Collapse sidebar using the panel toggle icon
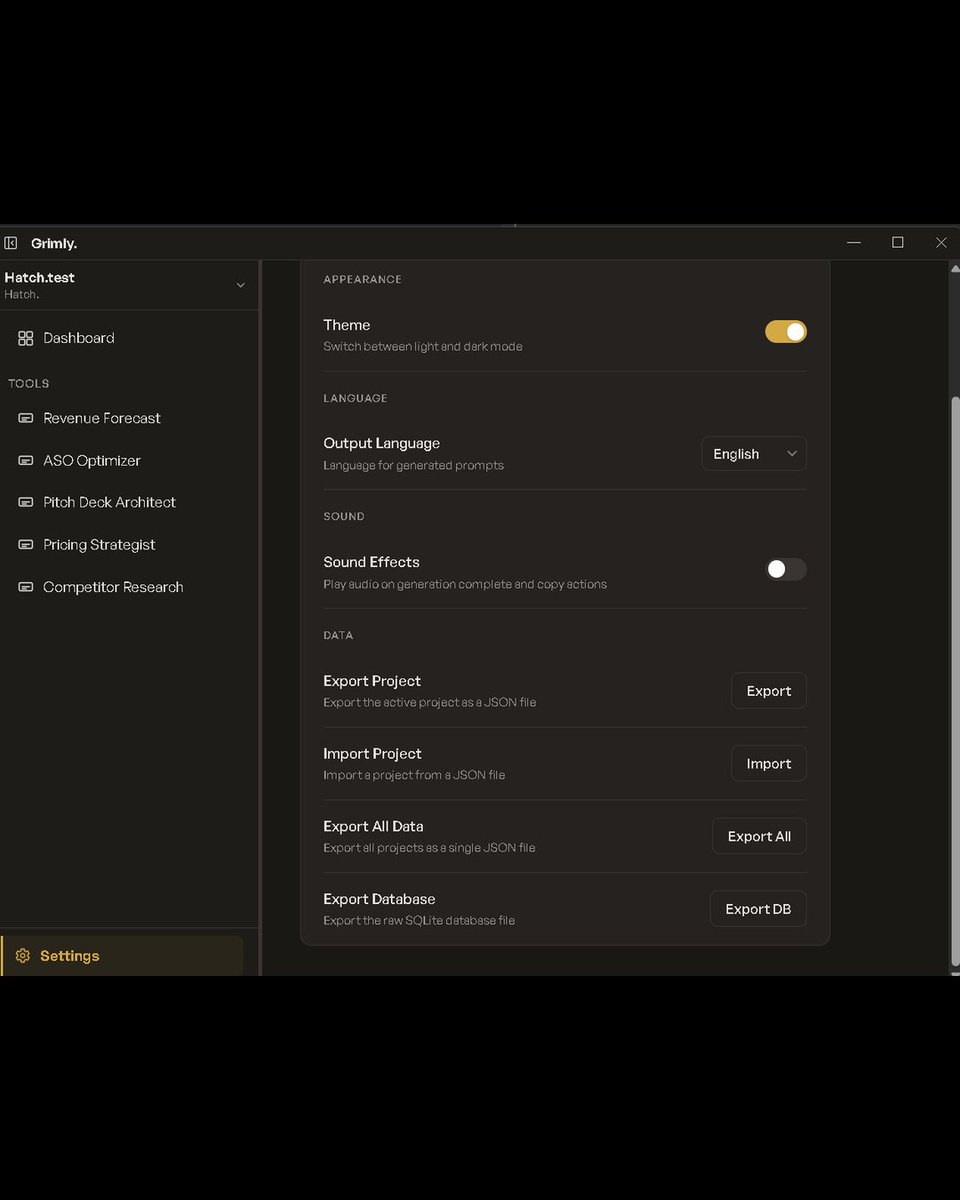The image size is (960, 1200). click(11, 243)
